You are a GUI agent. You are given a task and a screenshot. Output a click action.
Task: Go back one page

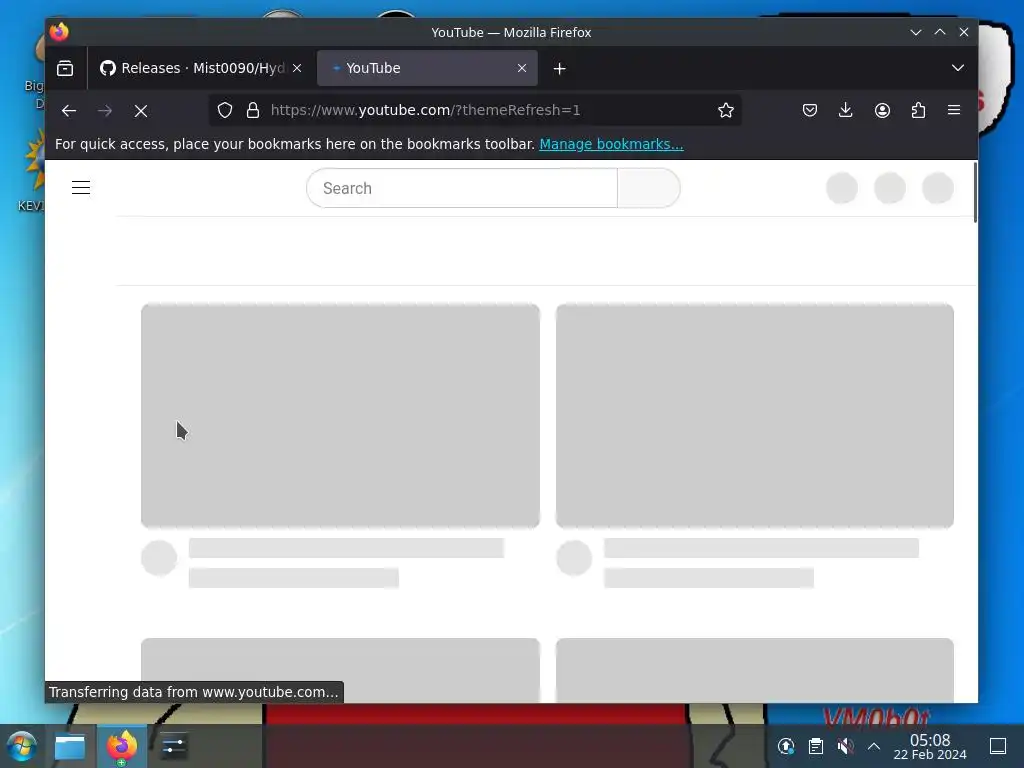click(69, 110)
